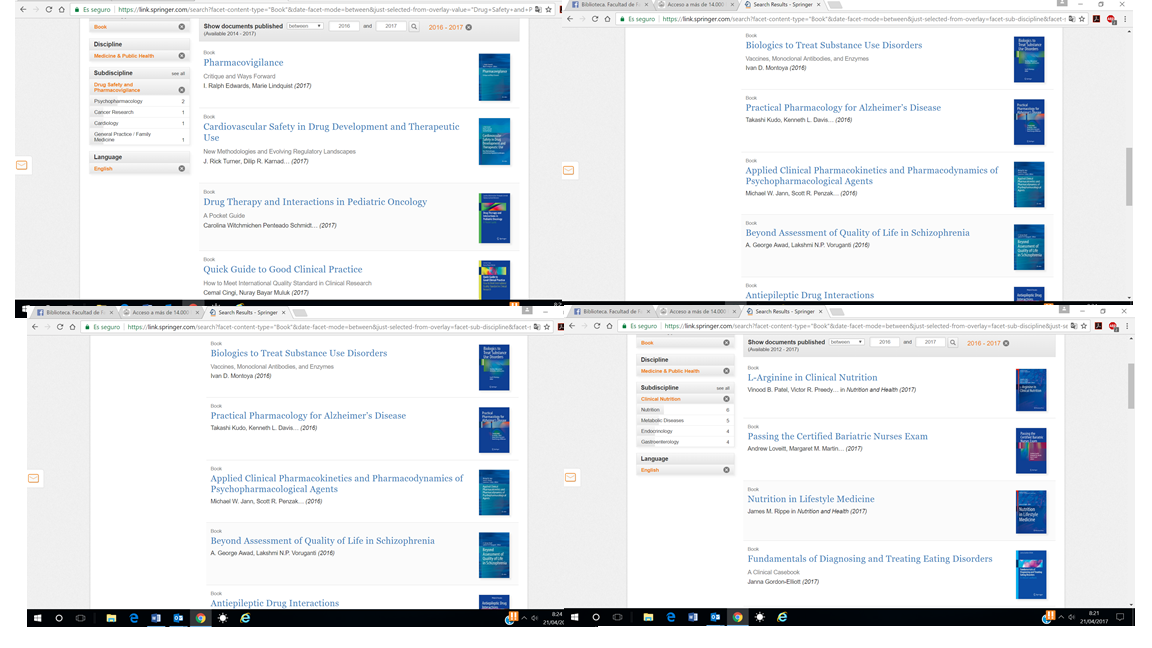
Task: Open feedback envelope icon in bottom-right window
Action: coord(571,478)
